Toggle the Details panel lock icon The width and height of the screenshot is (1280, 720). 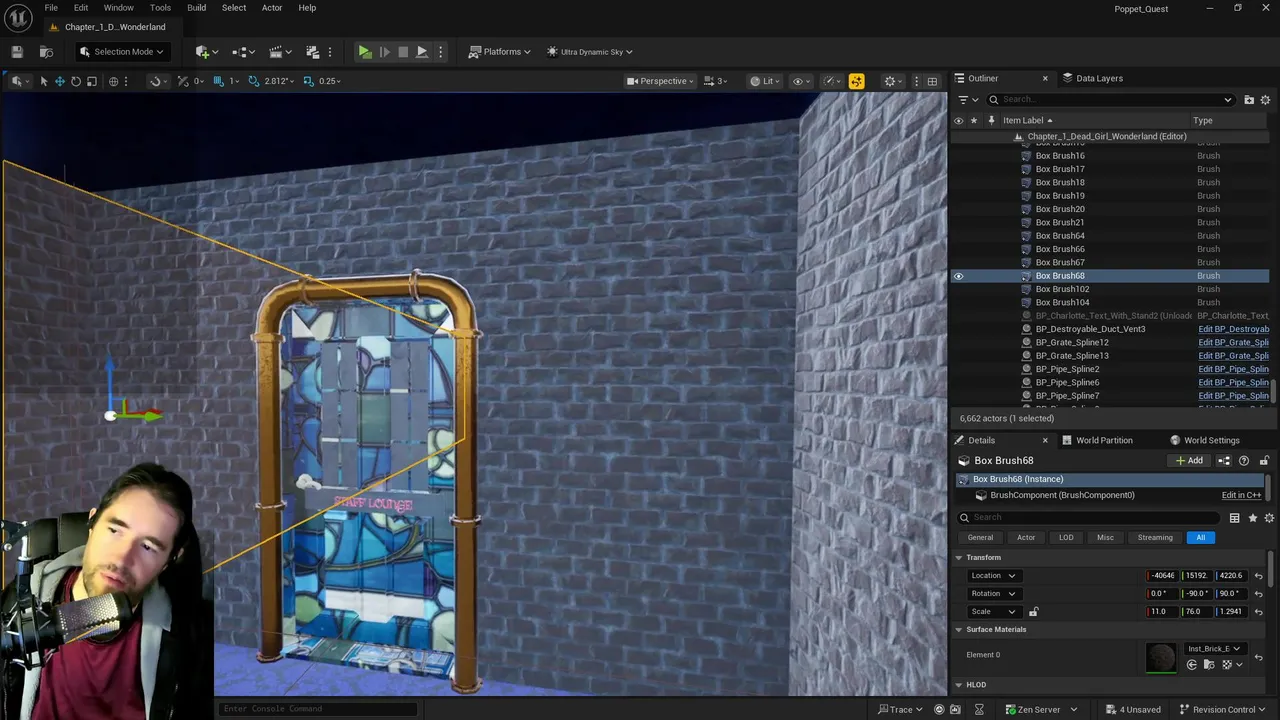(1264, 461)
